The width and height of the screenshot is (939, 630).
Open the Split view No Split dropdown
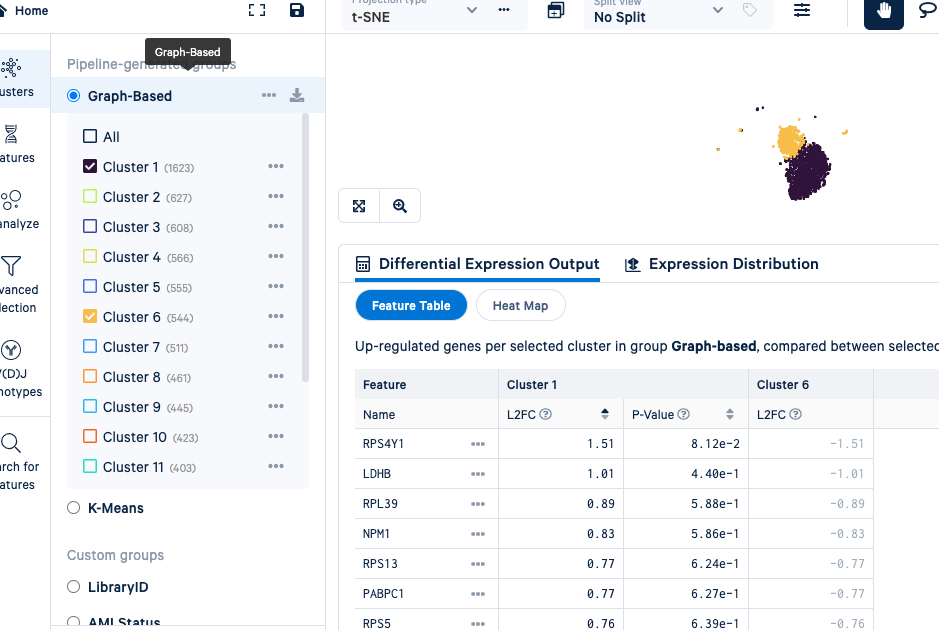659,13
